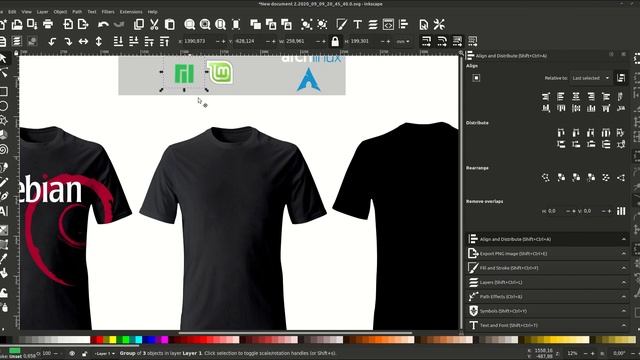Toggle the width/height lock button
Image resolution: width=640 pixels, height=360 pixels.
click(335, 41)
